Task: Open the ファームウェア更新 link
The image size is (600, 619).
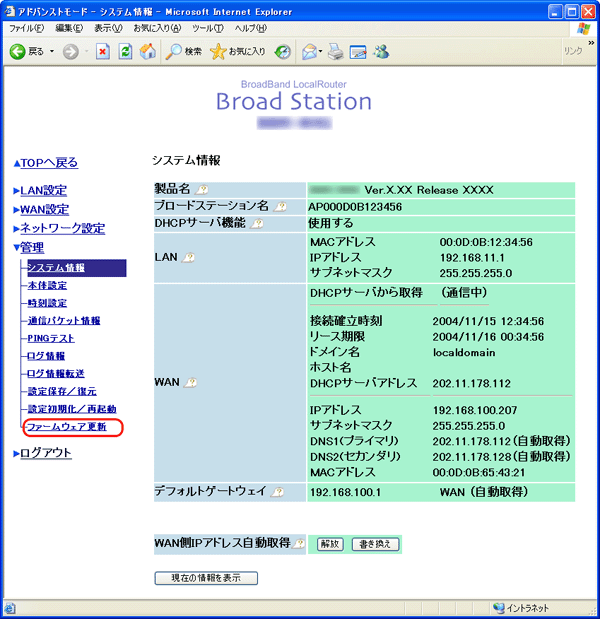Action: [67, 427]
